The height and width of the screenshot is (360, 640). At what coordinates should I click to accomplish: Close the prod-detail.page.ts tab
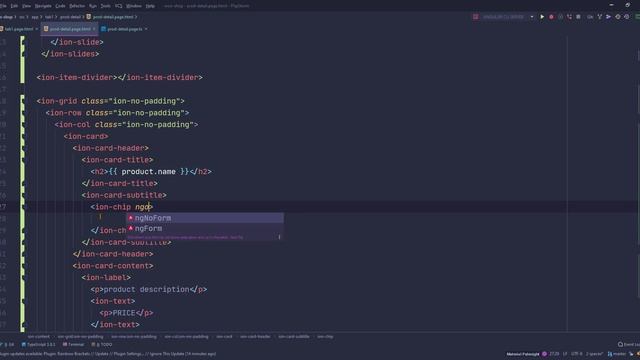[146, 29]
